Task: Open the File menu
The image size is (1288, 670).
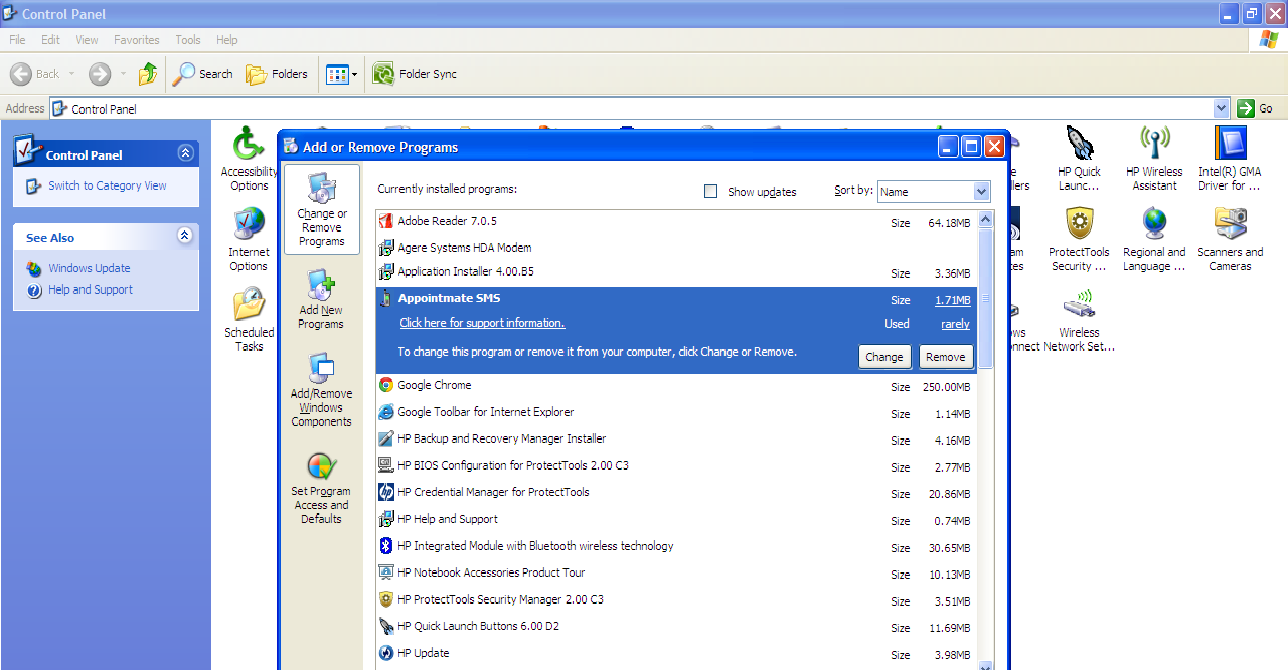Action: [17, 40]
